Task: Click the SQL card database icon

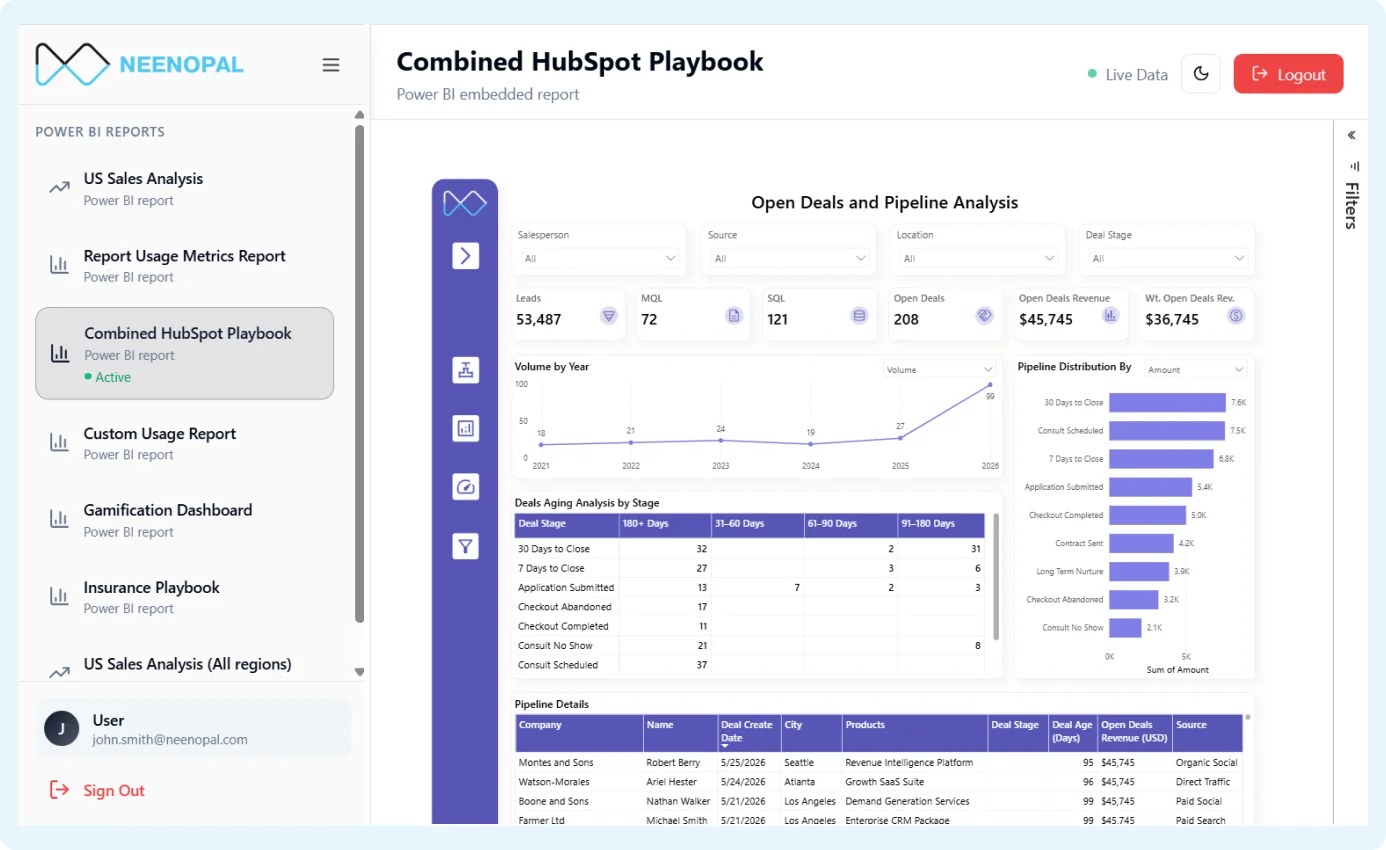Action: (859, 316)
